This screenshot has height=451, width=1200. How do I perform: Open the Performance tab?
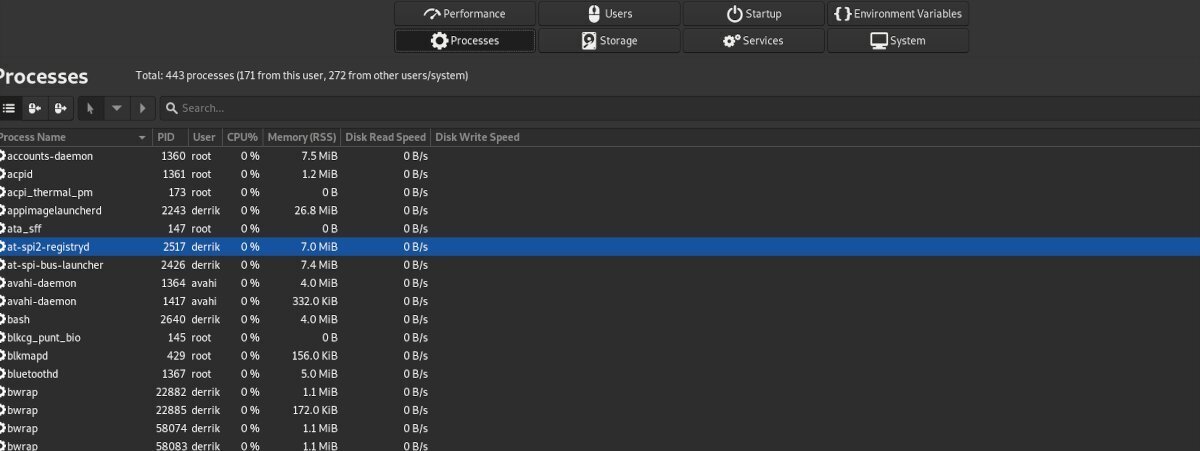(x=465, y=14)
